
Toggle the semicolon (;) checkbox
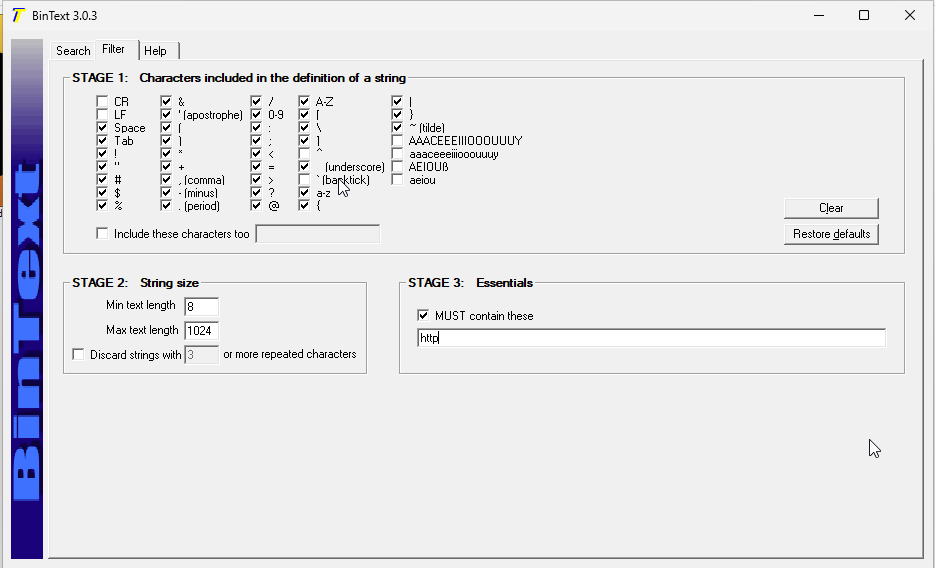(256, 141)
